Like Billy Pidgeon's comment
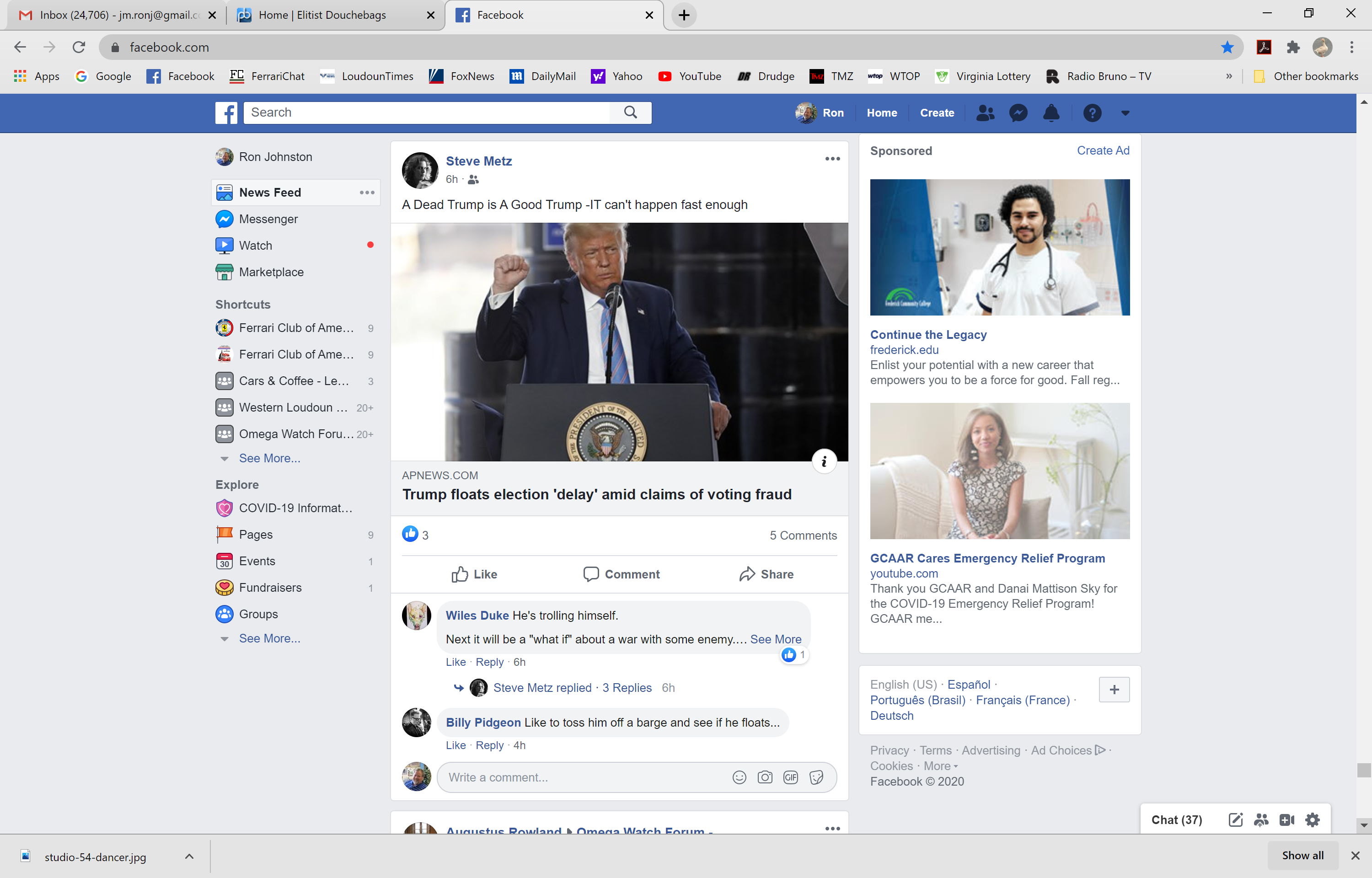Screen dimensions: 1372x878 pyautogui.click(x=456, y=745)
